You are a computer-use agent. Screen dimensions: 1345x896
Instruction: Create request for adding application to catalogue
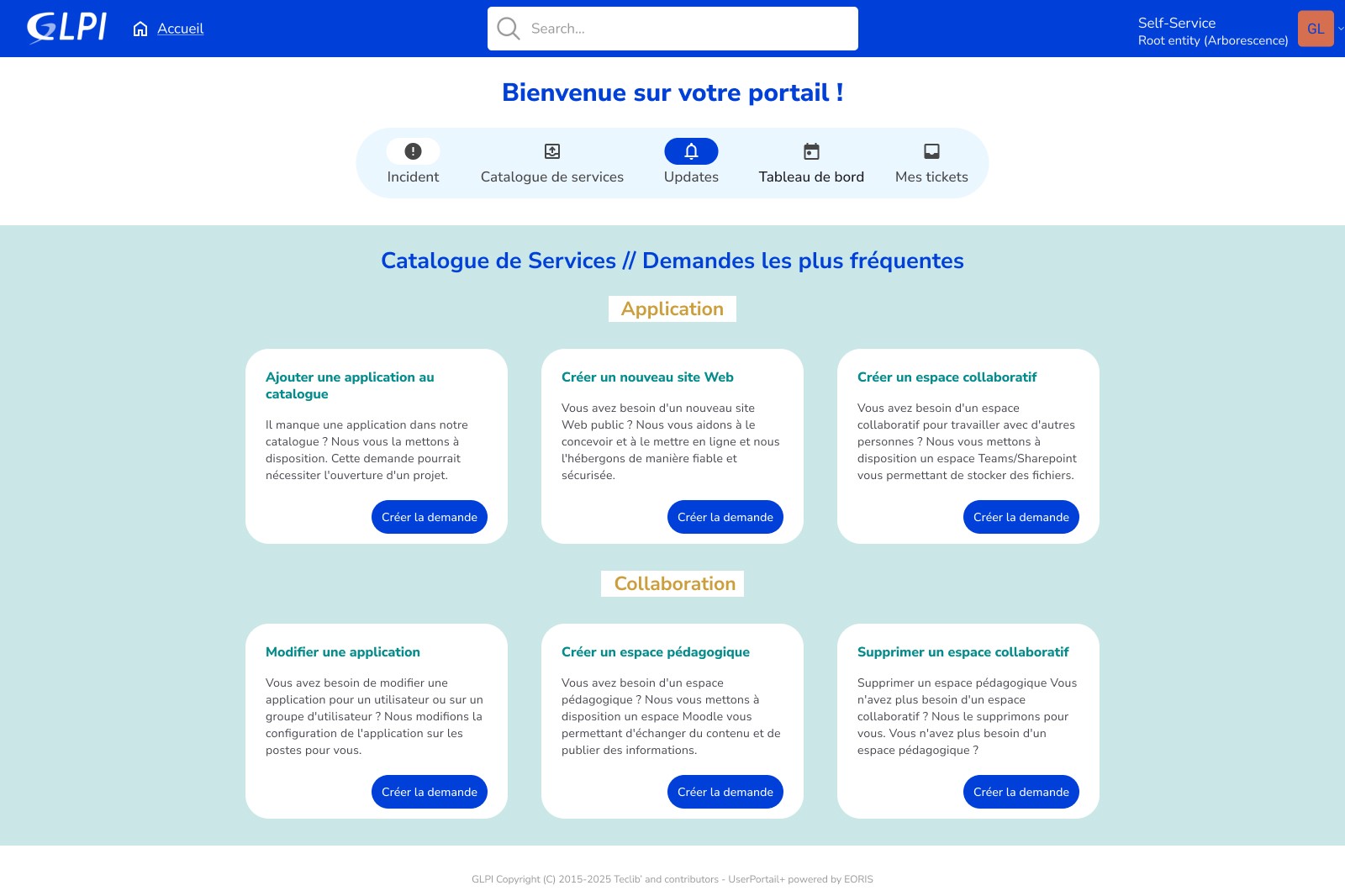coord(429,517)
